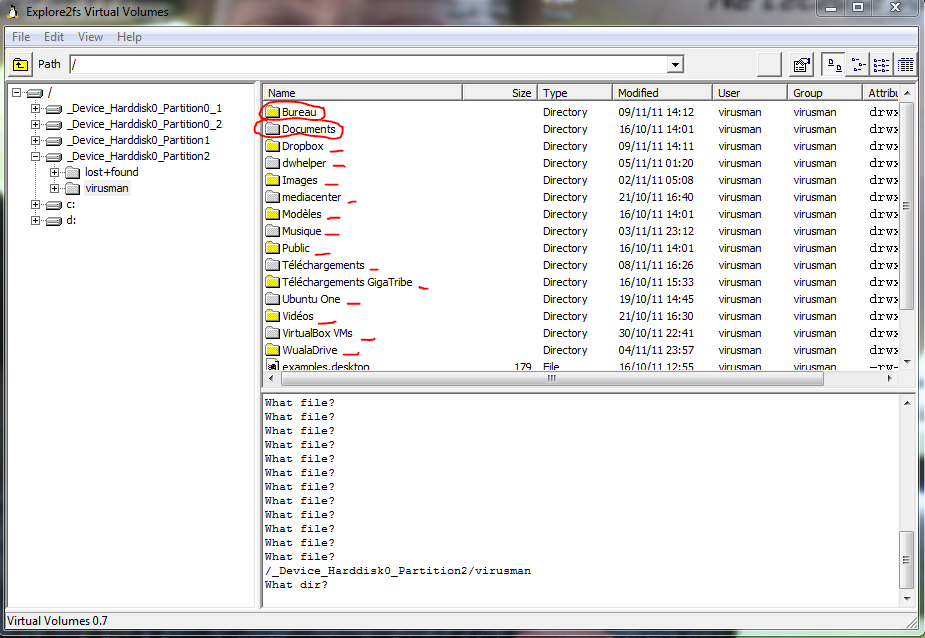This screenshot has width=925, height=638.
Task: Click the log pane scroll-up arrow
Action: [x=907, y=403]
